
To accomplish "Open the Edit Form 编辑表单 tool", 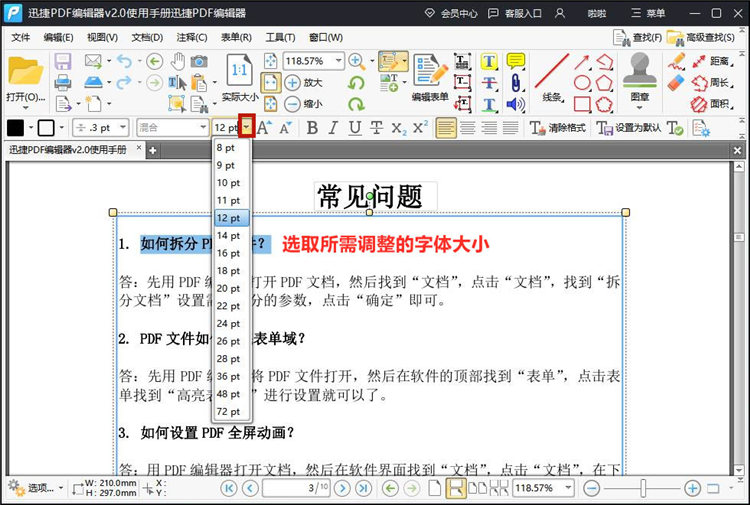I will point(430,77).
